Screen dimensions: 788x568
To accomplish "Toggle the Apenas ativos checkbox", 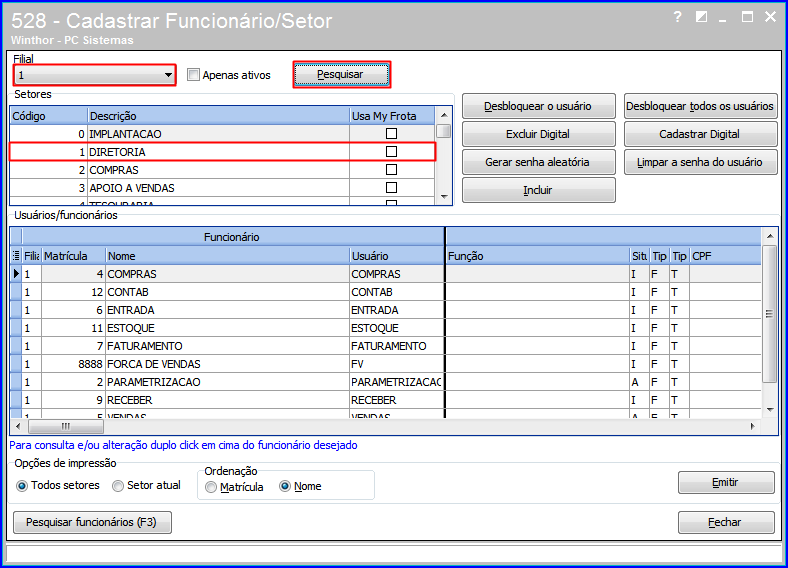I will tap(193, 75).
